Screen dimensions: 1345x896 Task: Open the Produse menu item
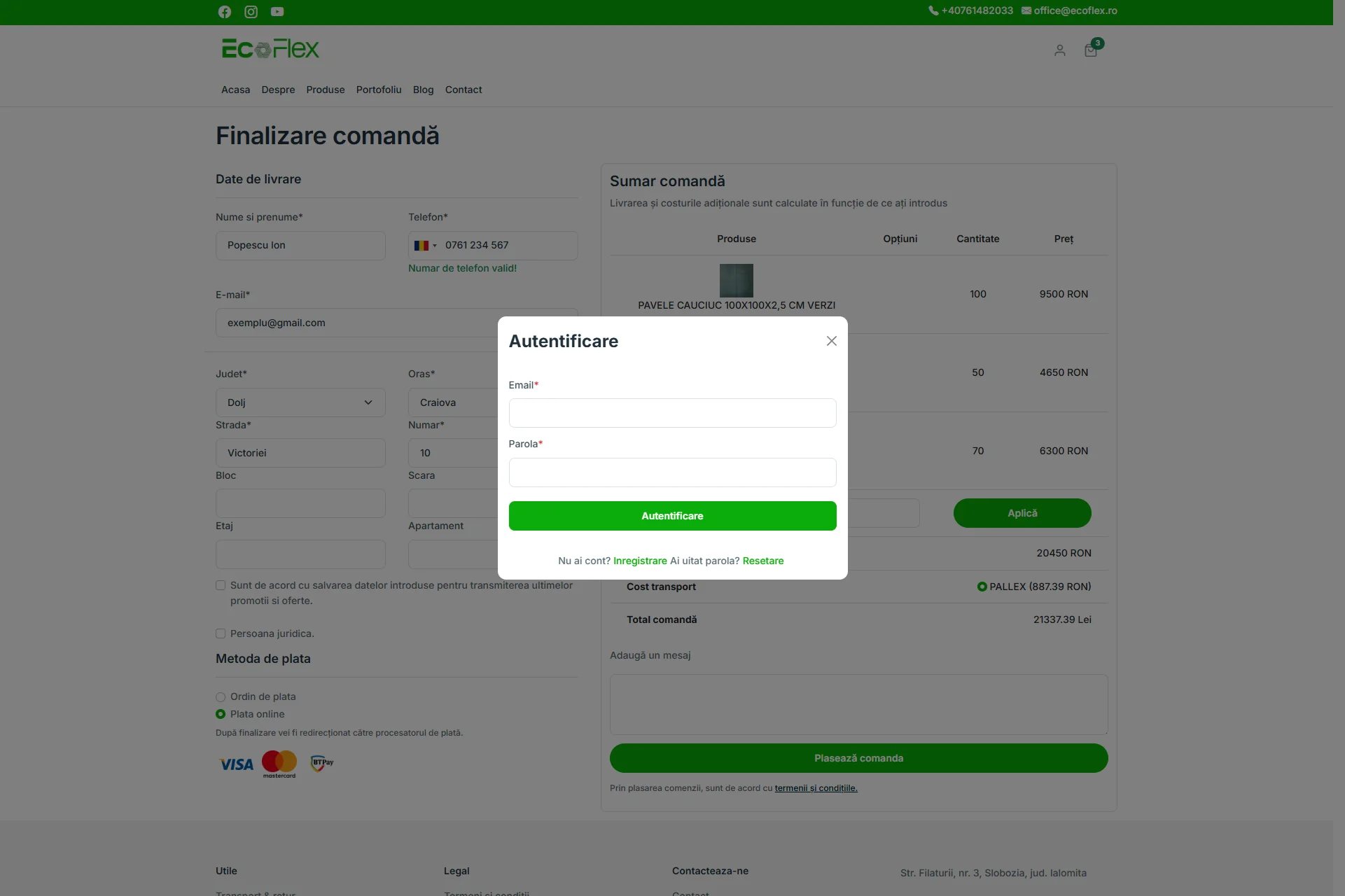tap(326, 90)
